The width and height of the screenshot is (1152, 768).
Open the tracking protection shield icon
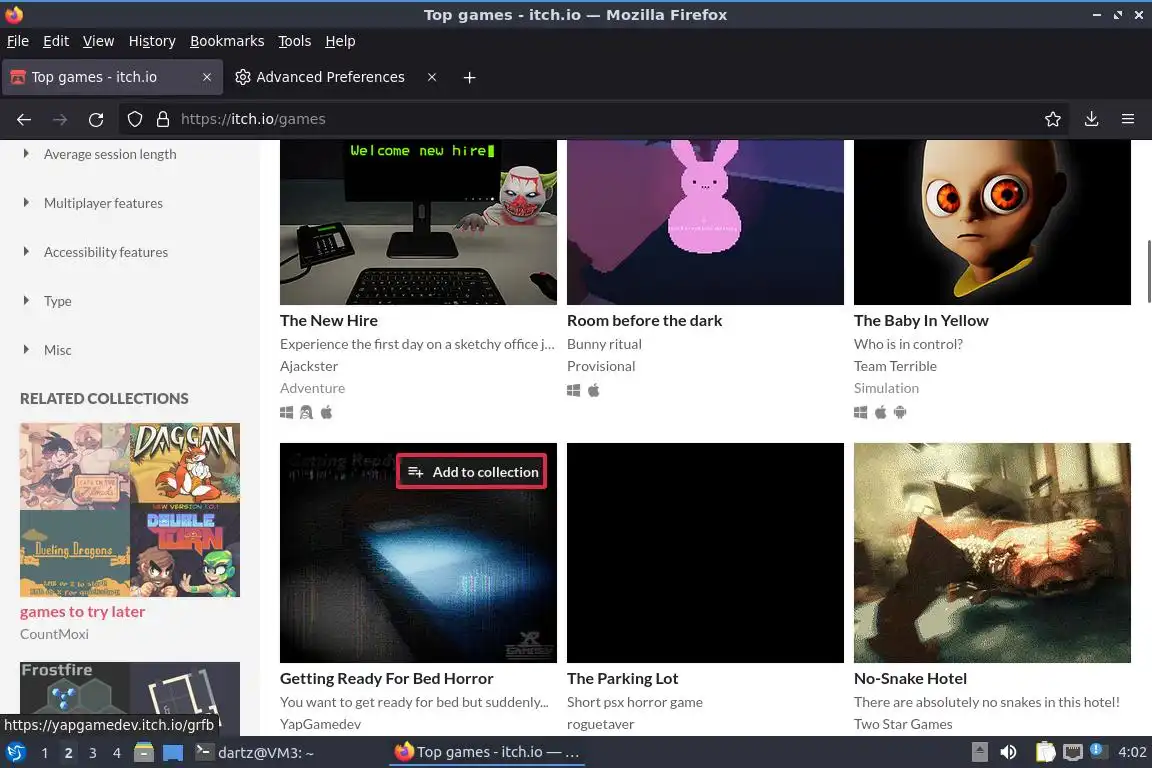pyautogui.click(x=134, y=119)
